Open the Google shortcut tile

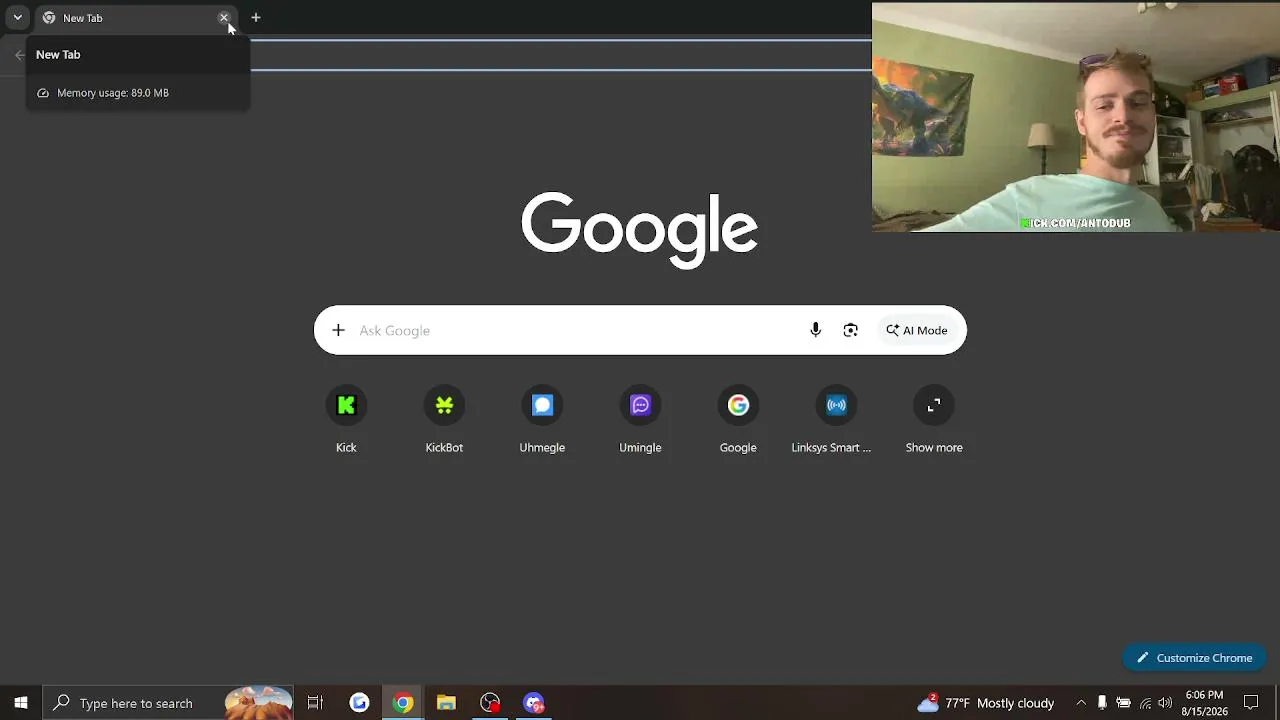tap(738, 420)
